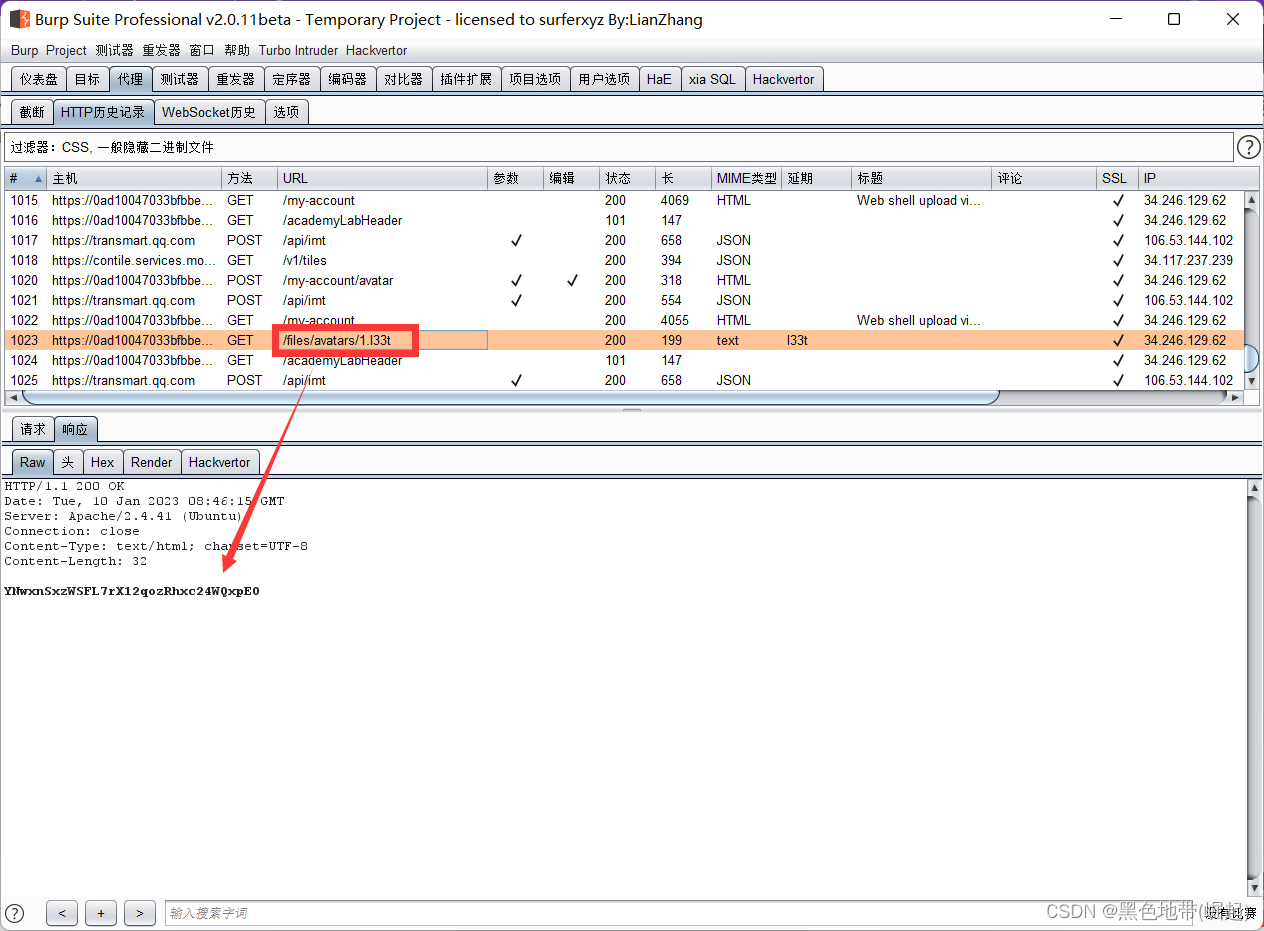Sort by the 状态 column header
The image size is (1264, 931).
pyautogui.click(x=627, y=178)
